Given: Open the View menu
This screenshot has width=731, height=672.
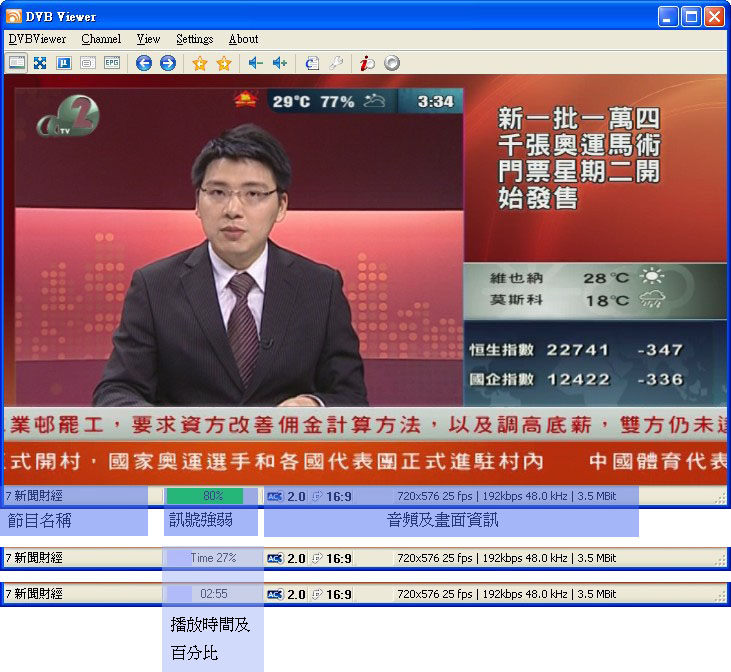Looking at the screenshot, I should point(148,39).
